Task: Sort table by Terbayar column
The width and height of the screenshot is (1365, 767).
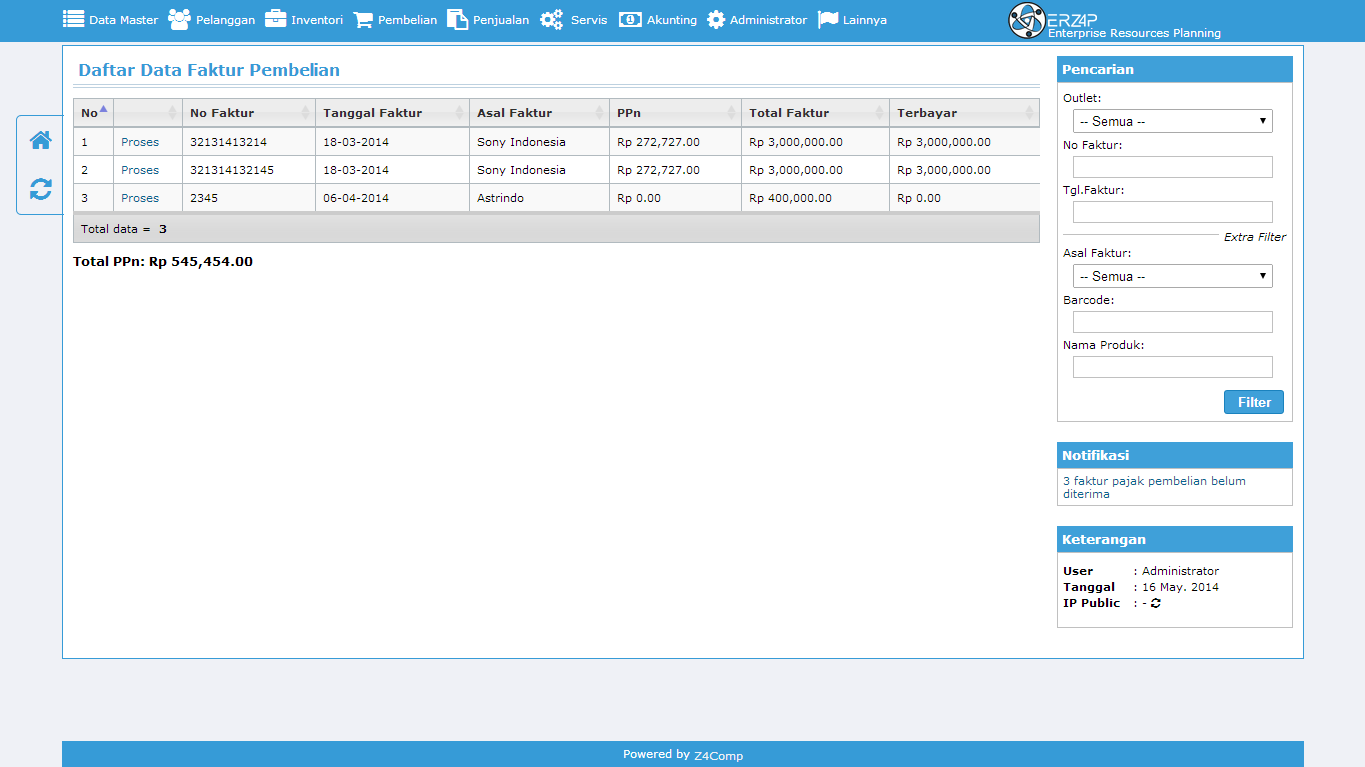Action: 964,113
